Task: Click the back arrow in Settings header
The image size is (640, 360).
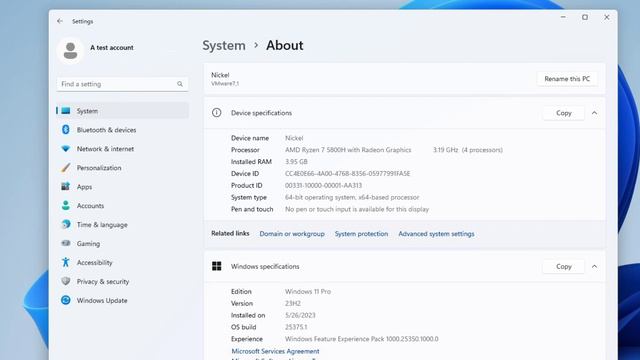Action: click(x=60, y=21)
